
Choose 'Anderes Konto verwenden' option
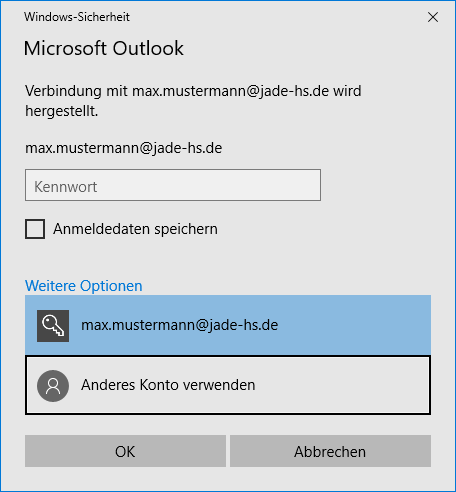228,385
